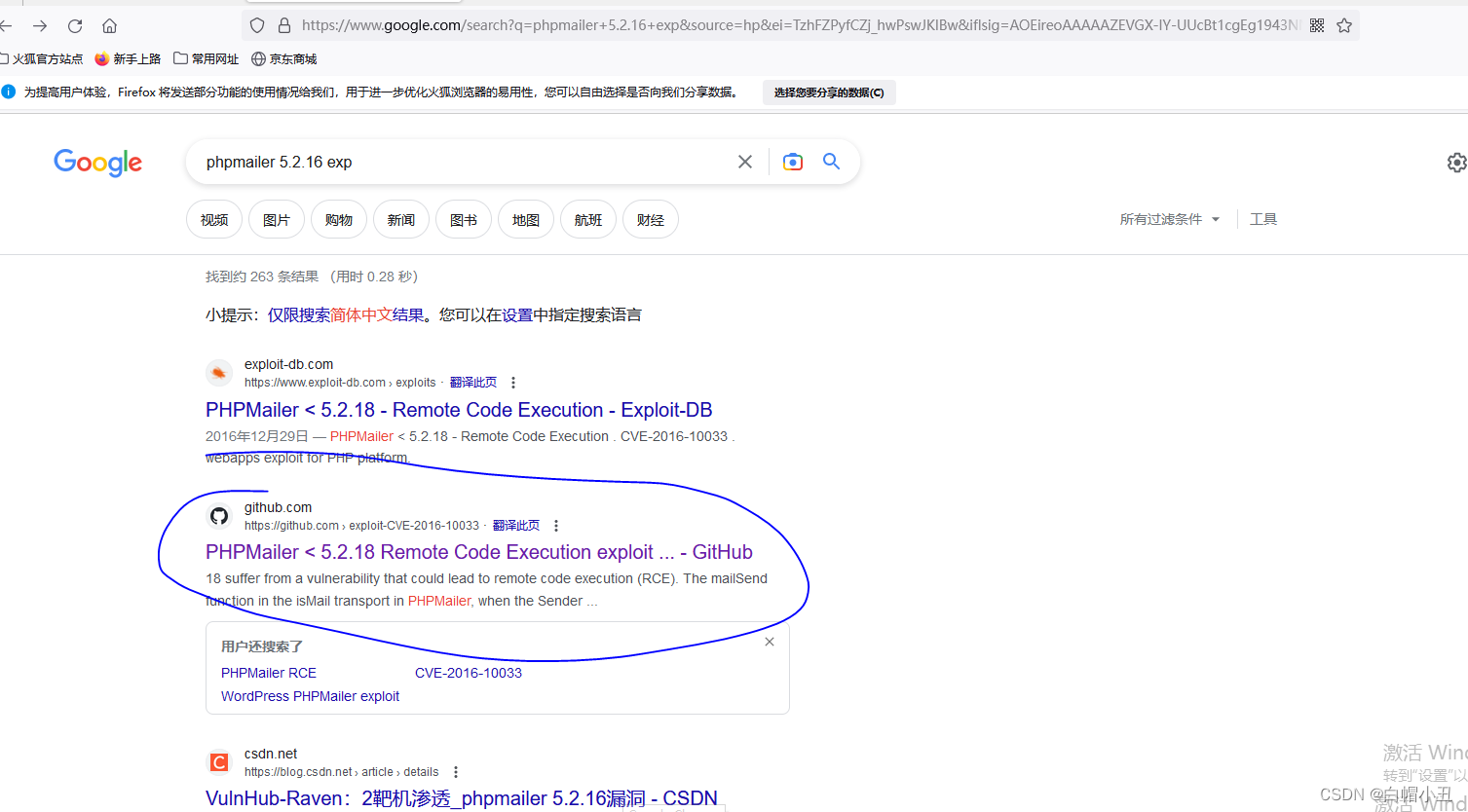The width and height of the screenshot is (1468, 812).
Task: Switch to 新闻 filter tab
Action: click(401, 220)
